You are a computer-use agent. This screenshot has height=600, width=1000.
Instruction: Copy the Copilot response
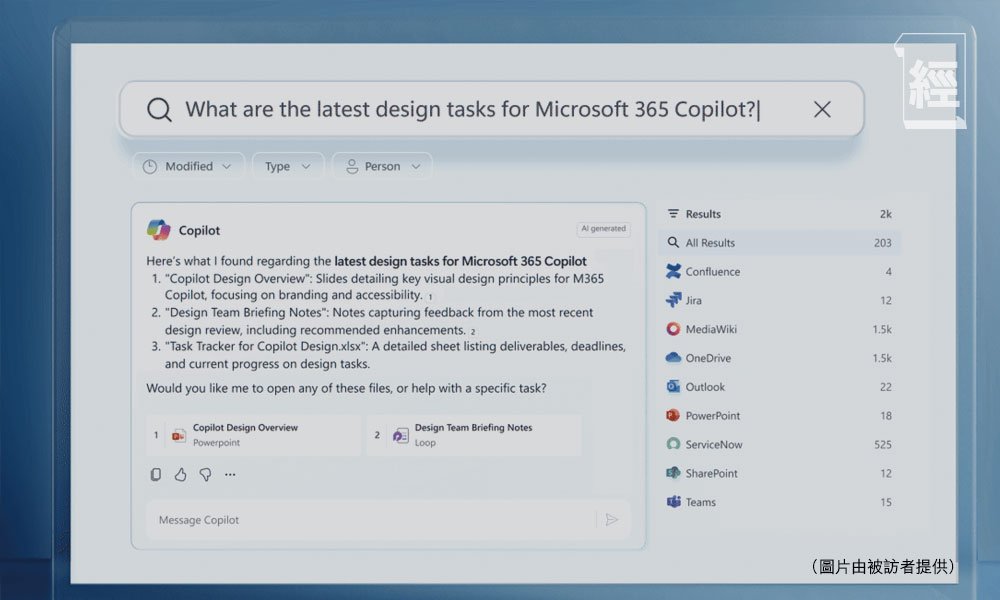pyautogui.click(x=156, y=474)
